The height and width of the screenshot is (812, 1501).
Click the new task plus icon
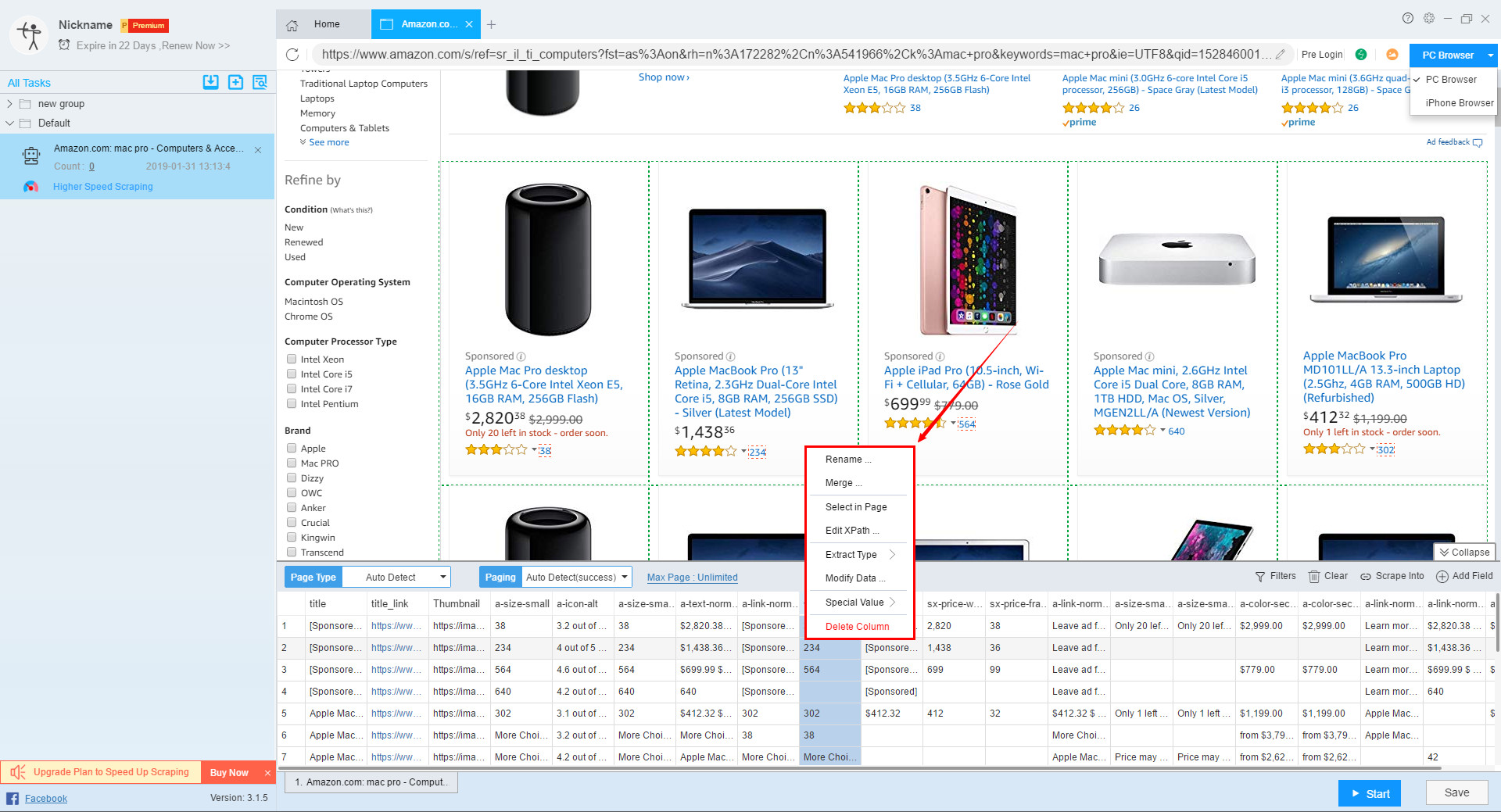pyautogui.click(x=235, y=82)
